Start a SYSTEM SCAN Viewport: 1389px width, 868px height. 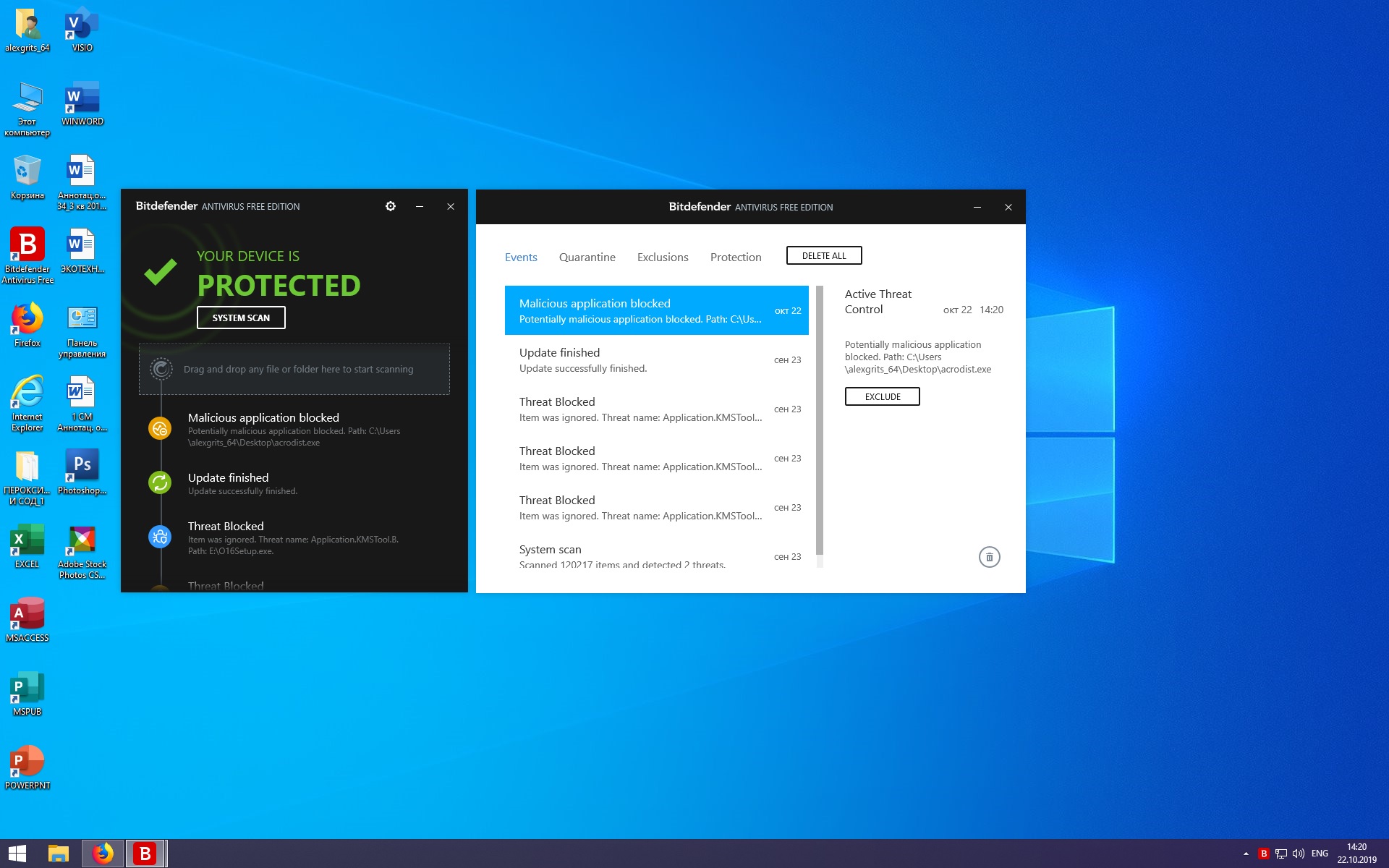coord(241,318)
